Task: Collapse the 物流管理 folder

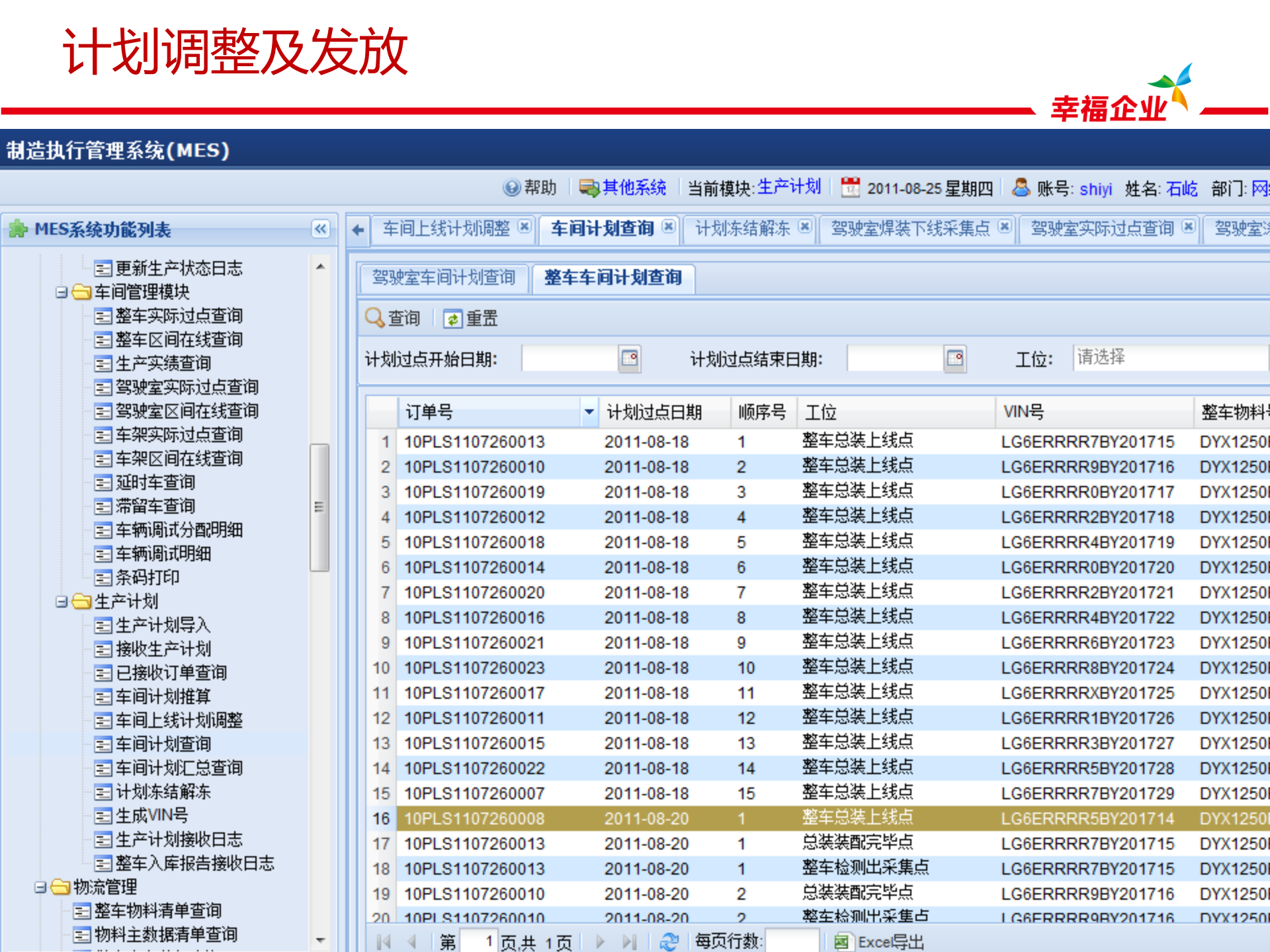Action: click(41, 887)
